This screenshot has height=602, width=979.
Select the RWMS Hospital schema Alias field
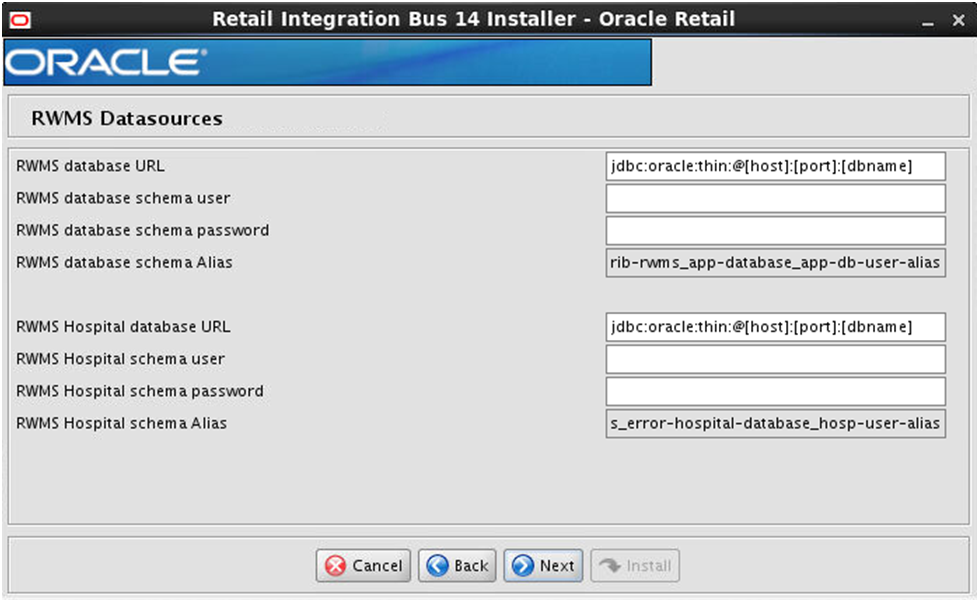click(775, 423)
